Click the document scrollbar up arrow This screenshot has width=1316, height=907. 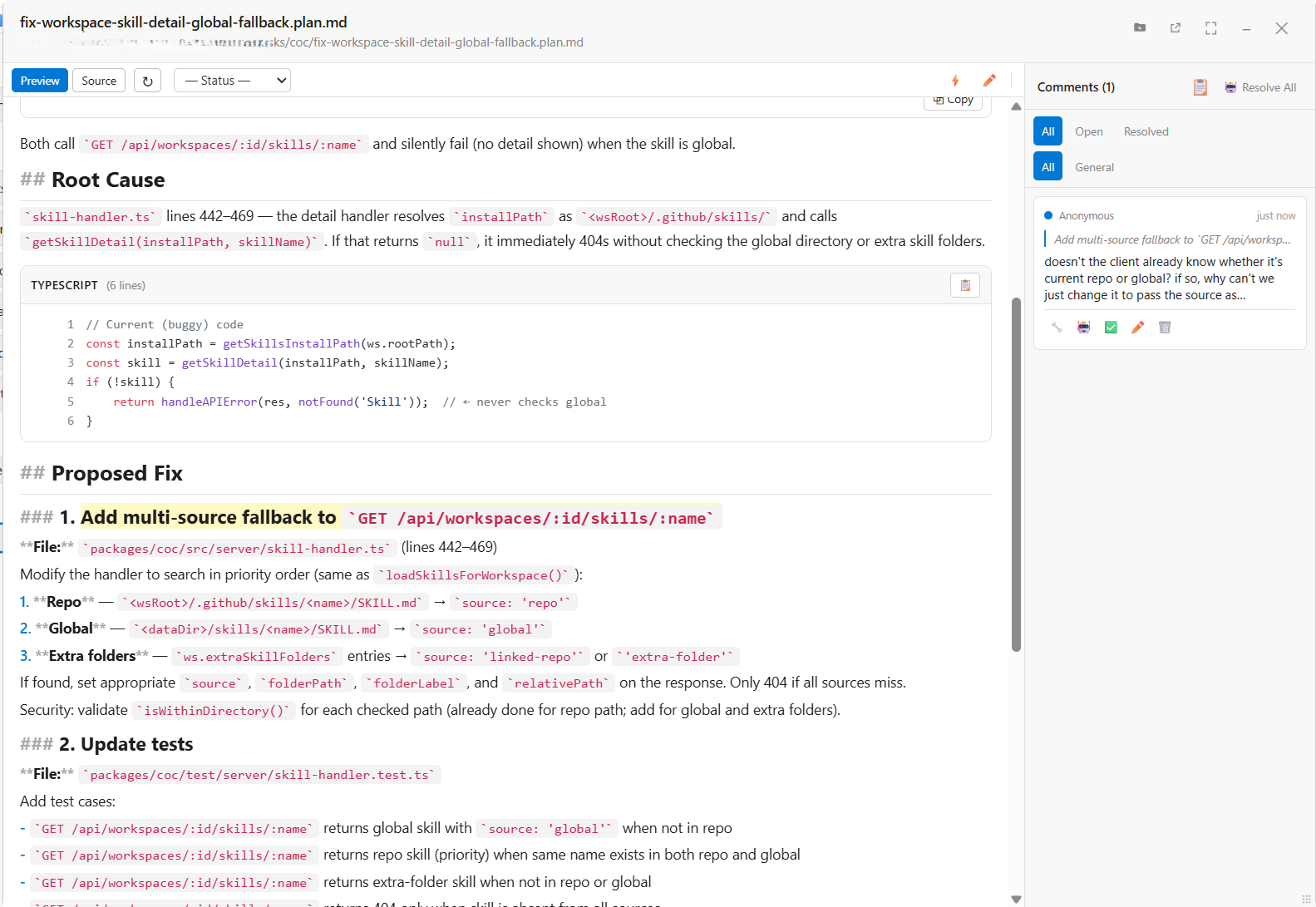coord(1016,106)
